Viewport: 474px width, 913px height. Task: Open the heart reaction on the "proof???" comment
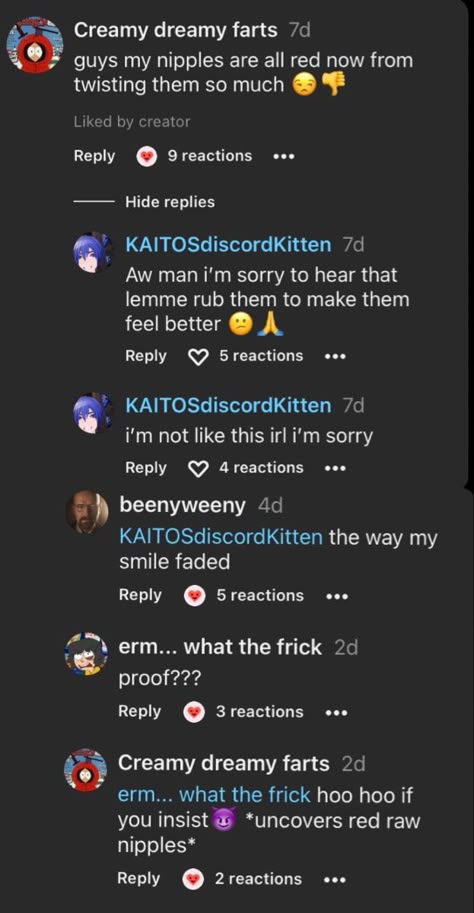[195, 712]
